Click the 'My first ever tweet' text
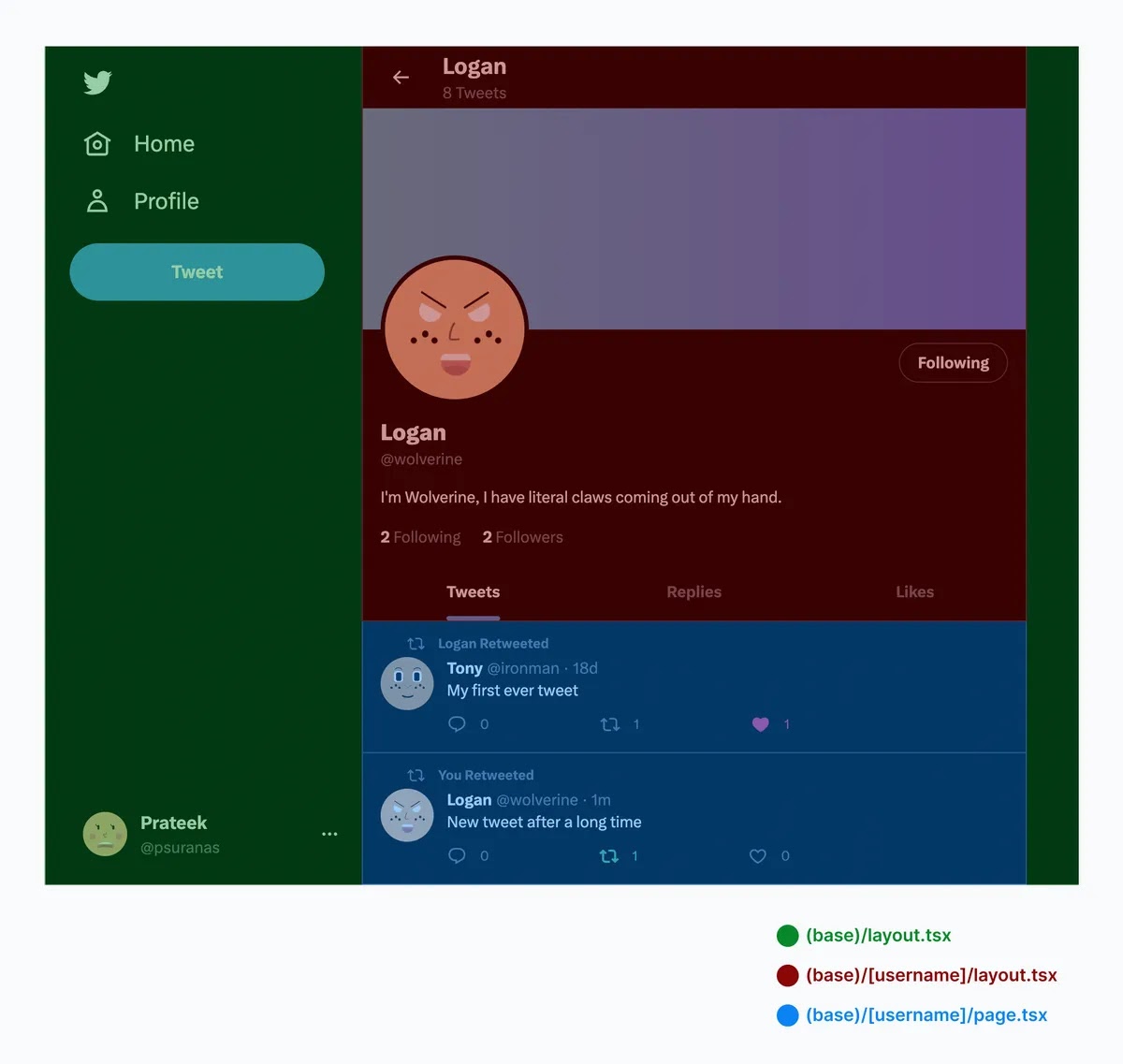1123x1064 pixels. pos(512,691)
